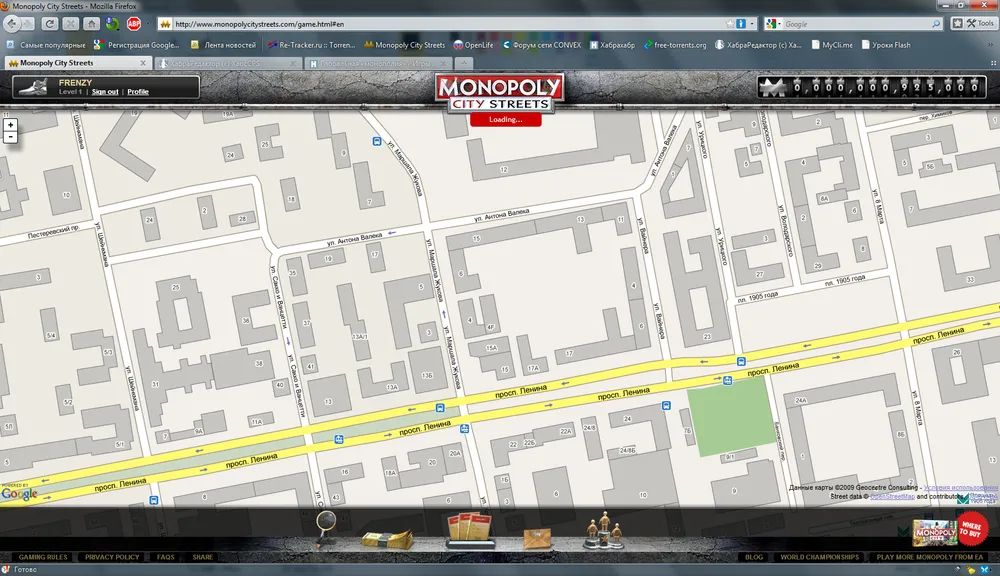1000x576 pixels.
Task: Open the Gaming Rules footer link
Action: pos(43,557)
